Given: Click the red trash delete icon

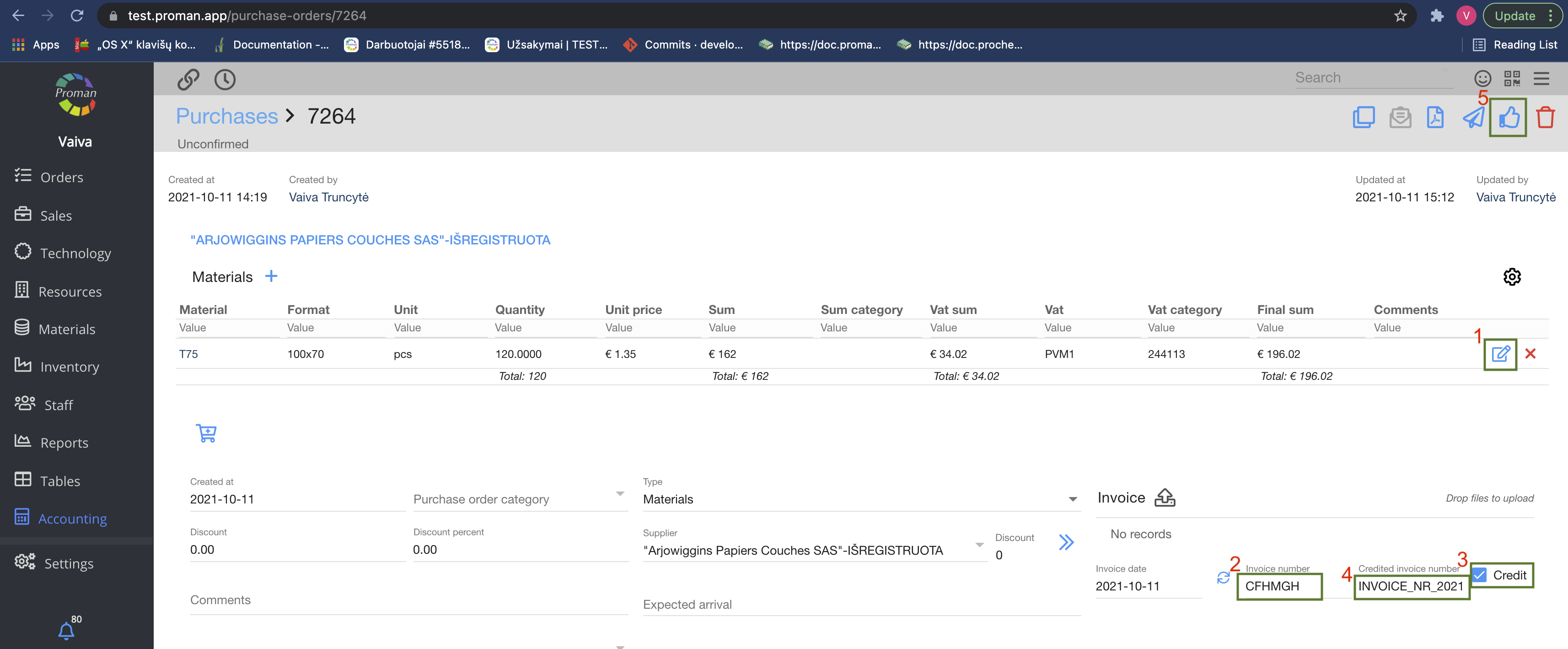Looking at the screenshot, I should [1545, 118].
